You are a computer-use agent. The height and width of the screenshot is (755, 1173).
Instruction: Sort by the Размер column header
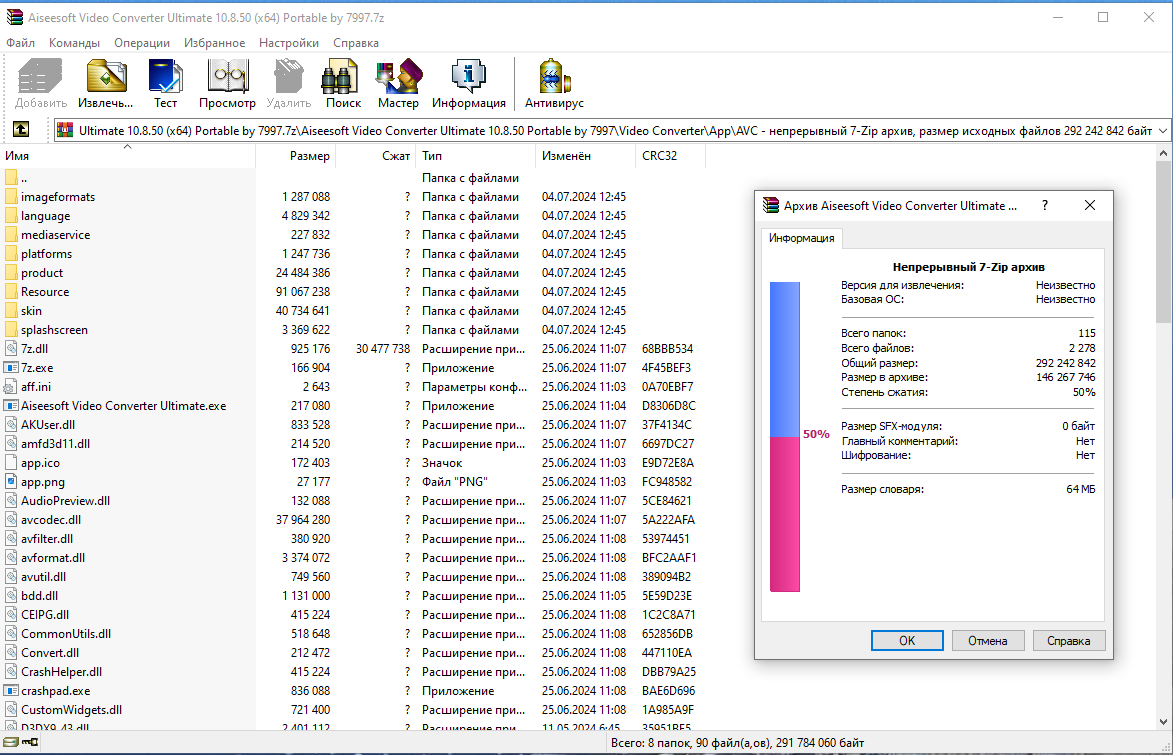point(295,156)
